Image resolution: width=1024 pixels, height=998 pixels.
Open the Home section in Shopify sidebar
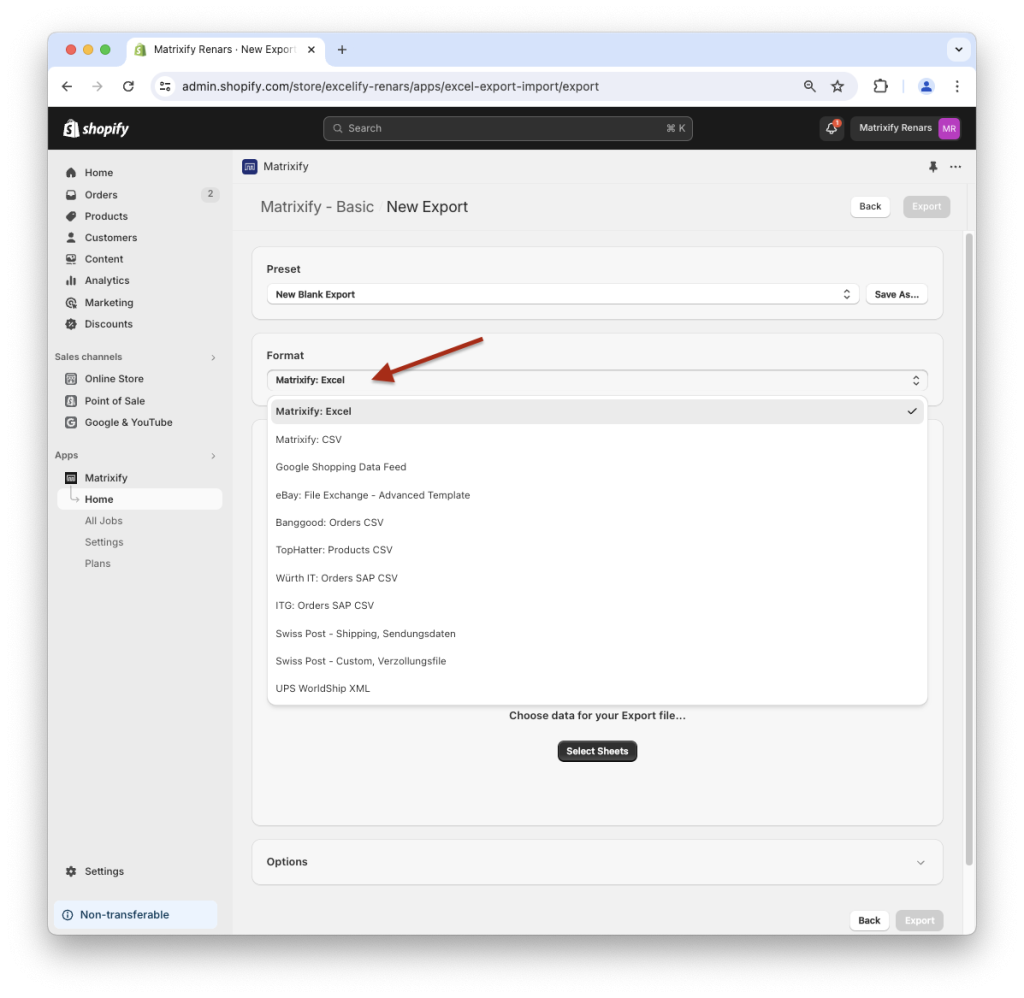tap(70, 172)
